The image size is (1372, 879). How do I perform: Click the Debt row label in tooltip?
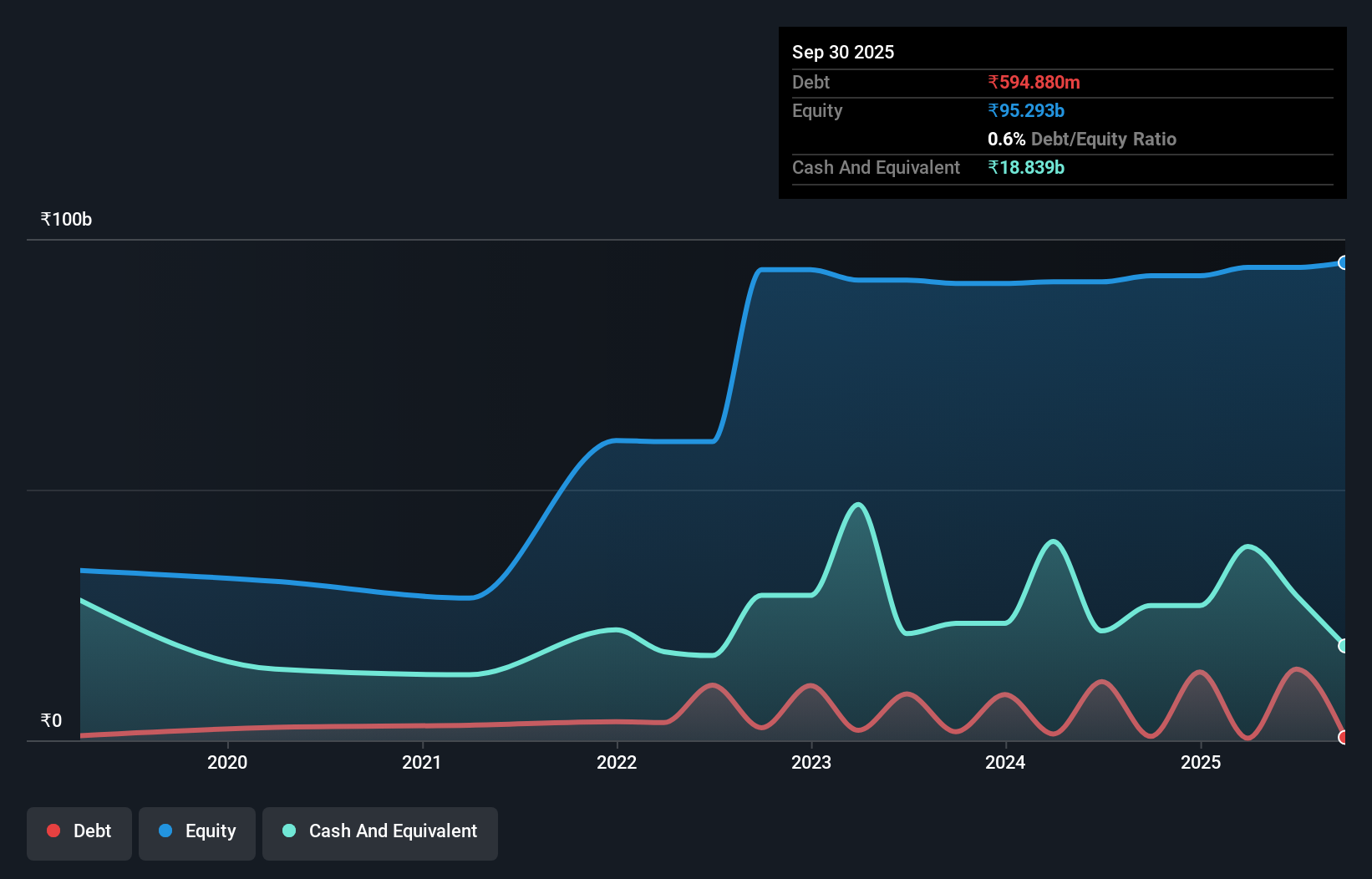click(x=810, y=82)
